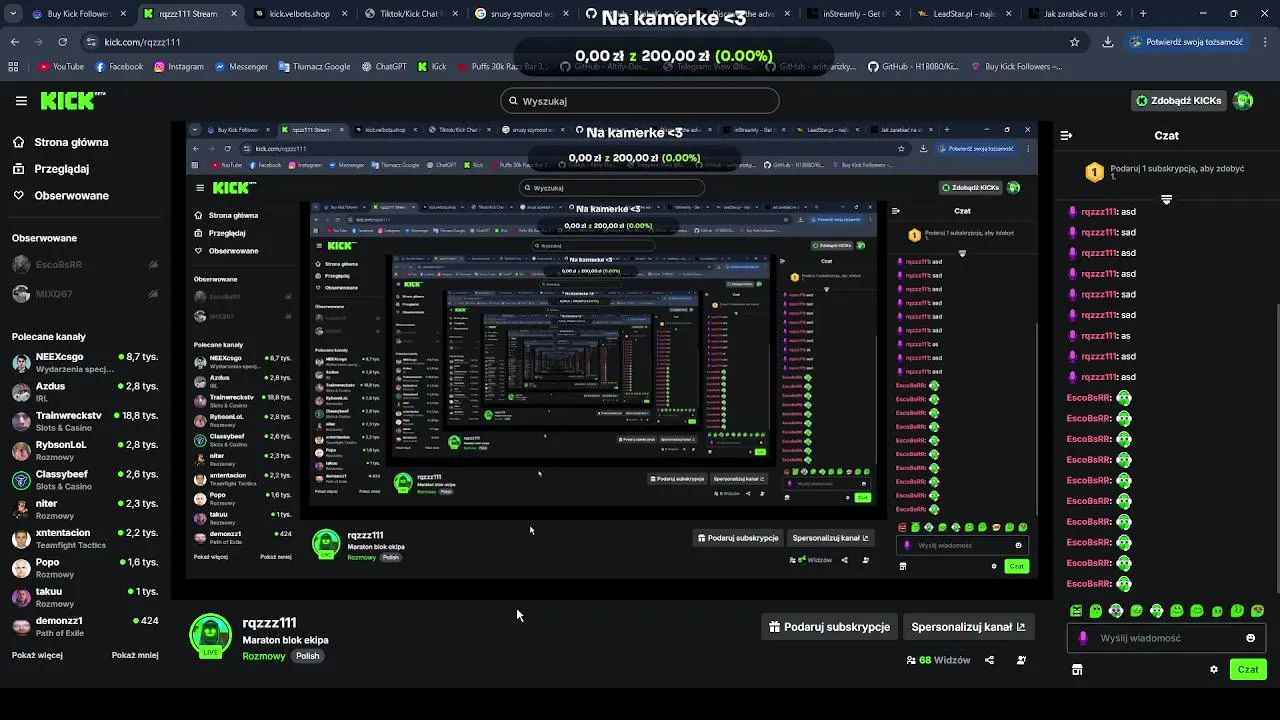
Task: Open the YouTube bookmark
Action: click(62, 67)
